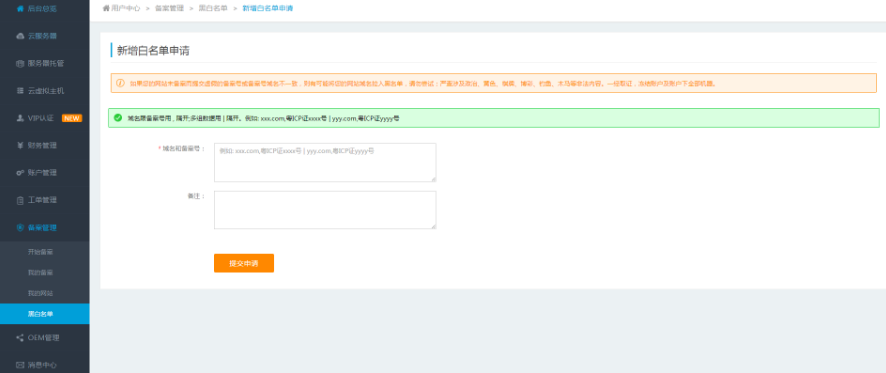This screenshot has width=886, height=373.
Task: Select the highlighted 黑白名单 submenu item
Action: click(45, 314)
